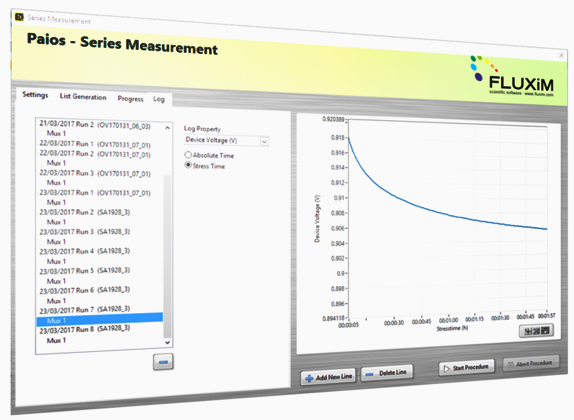Click the Abort Procedure button
574x420 pixels.
[x=531, y=363]
